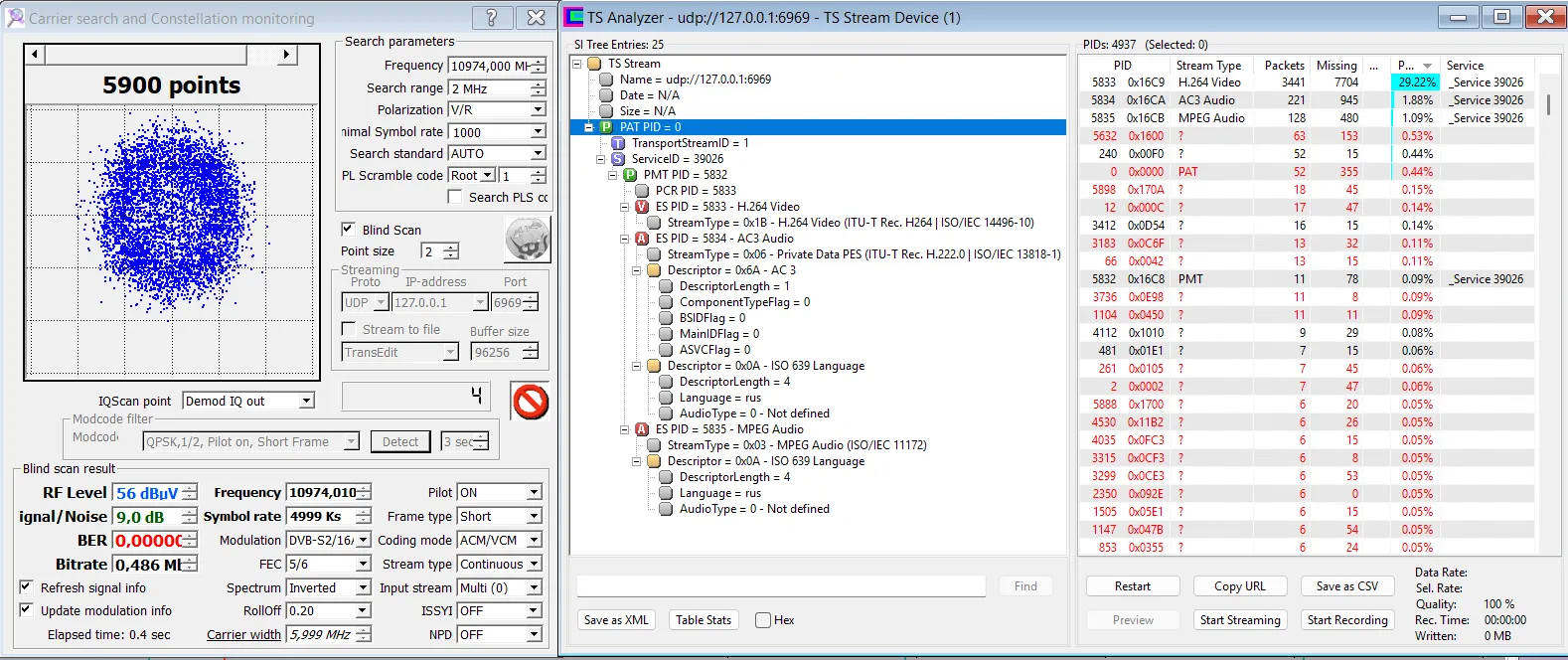Screen dimensions: 1568x660
Task: Toggle the Blind Scan checkbox
Action: pyautogui.click(x=348, y=229)
